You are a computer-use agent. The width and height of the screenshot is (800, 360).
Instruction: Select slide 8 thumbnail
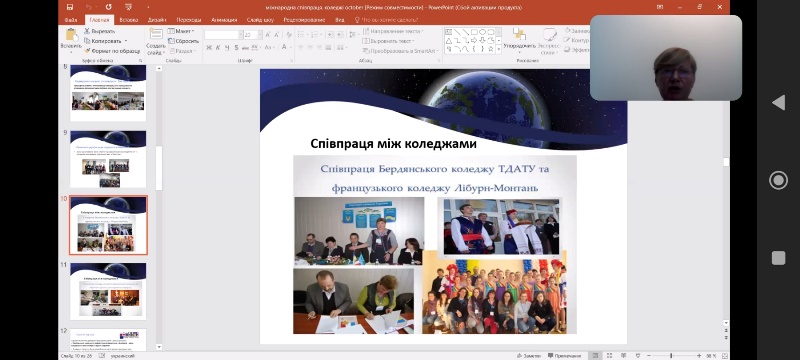pos(108,93)
